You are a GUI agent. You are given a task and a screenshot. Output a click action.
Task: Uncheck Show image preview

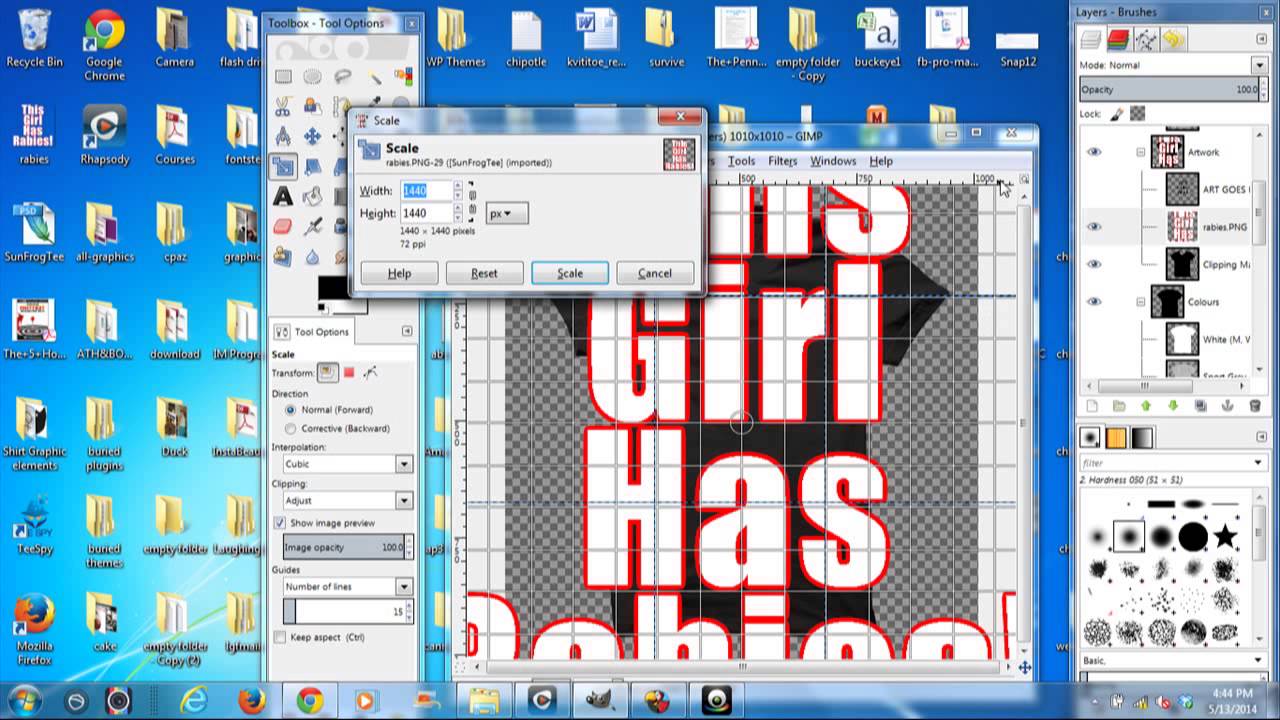click(x=280, y=523)
